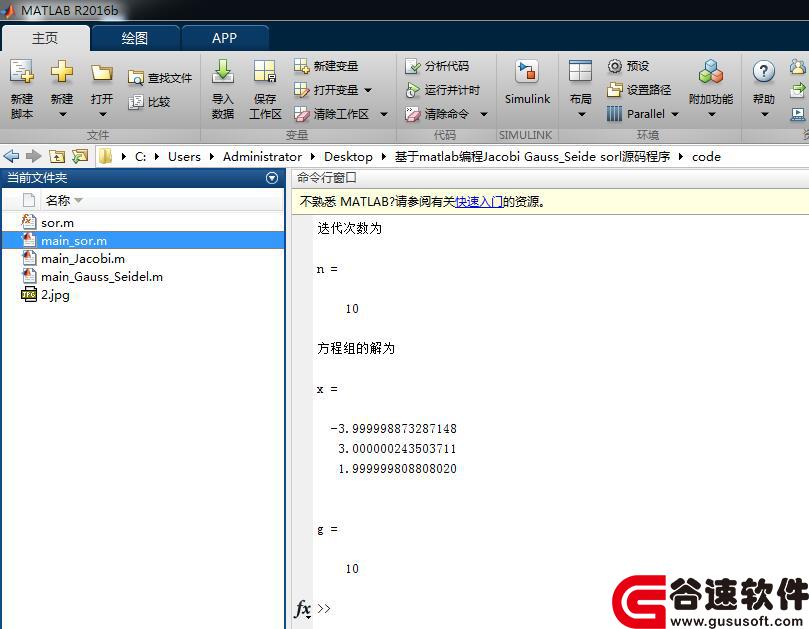
Task: Open the dropdown arrow beside 清除工作区
Action: click(384, 114)
